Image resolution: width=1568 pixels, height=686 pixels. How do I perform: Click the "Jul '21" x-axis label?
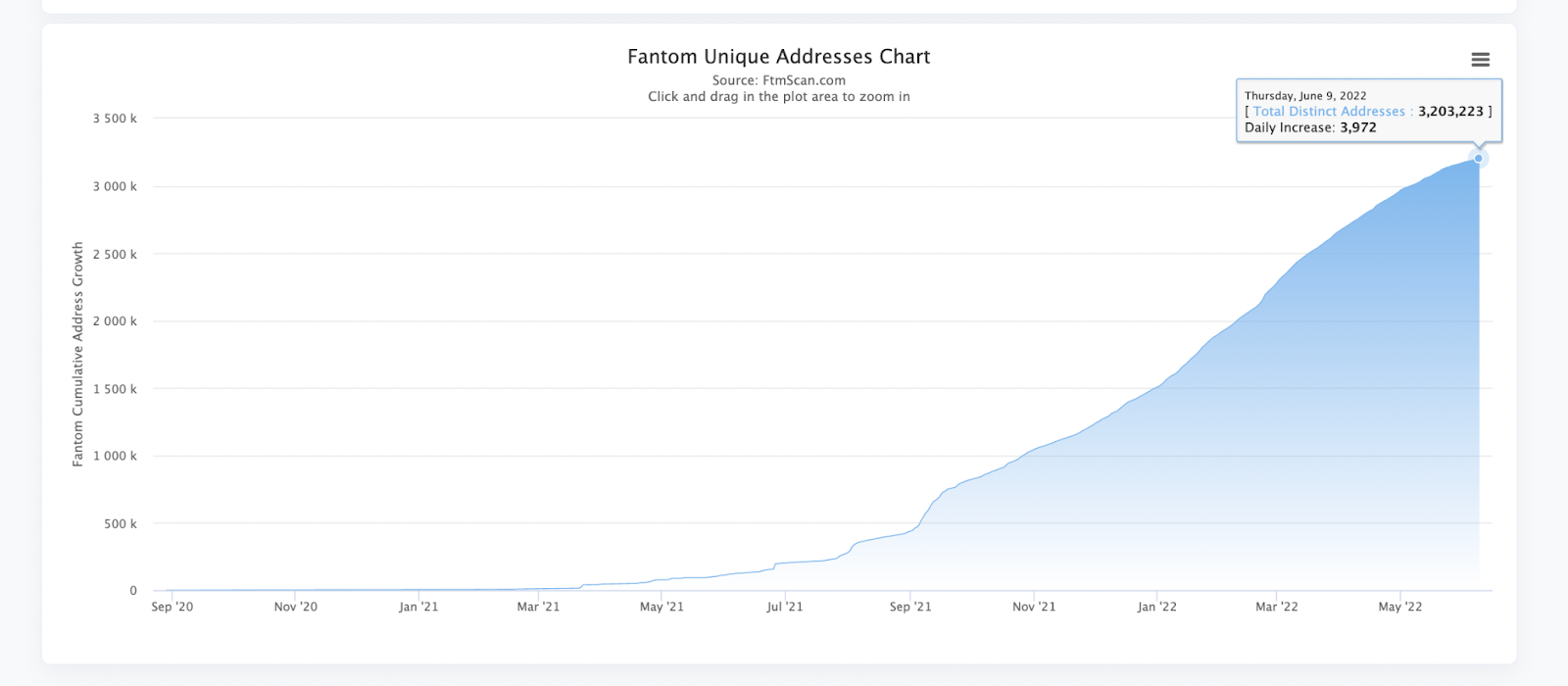point(785,607)
